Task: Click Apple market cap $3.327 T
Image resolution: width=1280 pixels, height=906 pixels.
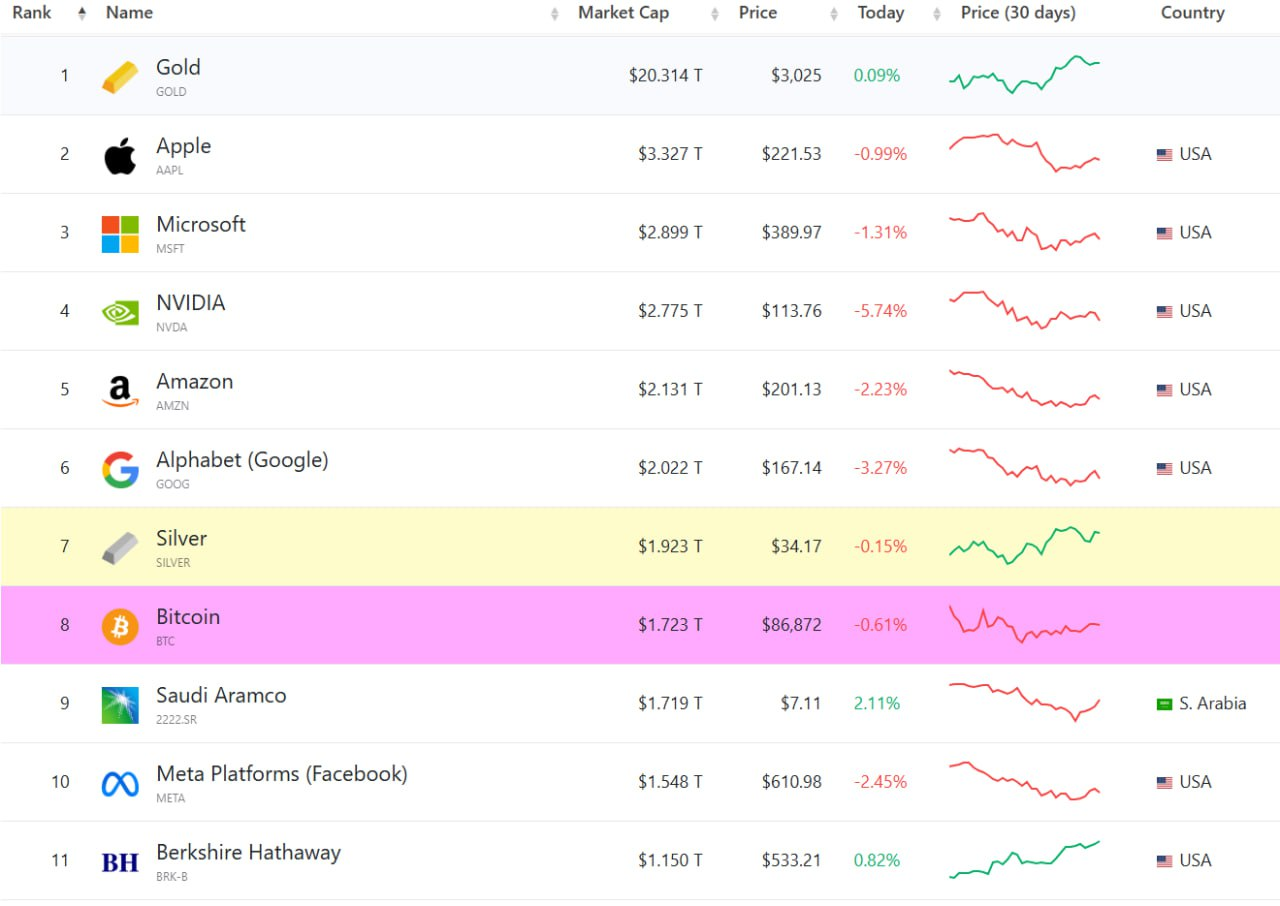Action: [x=670, y=154]
